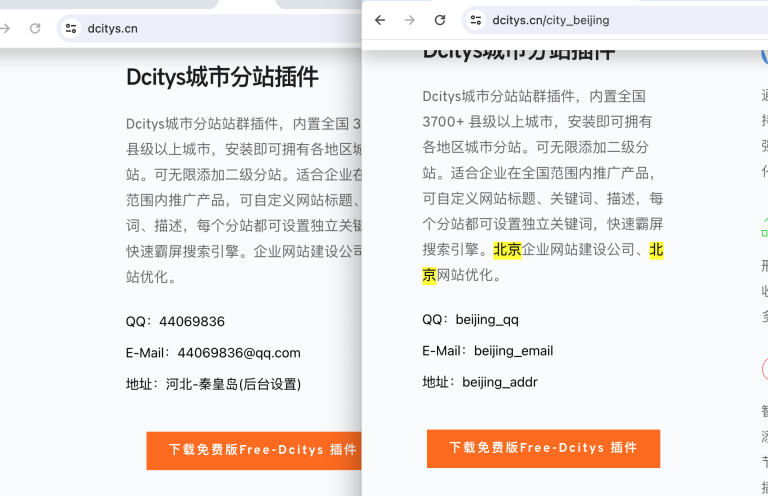Reload the dcitys.cn/city_beijing page

click(x=440, y=20)
